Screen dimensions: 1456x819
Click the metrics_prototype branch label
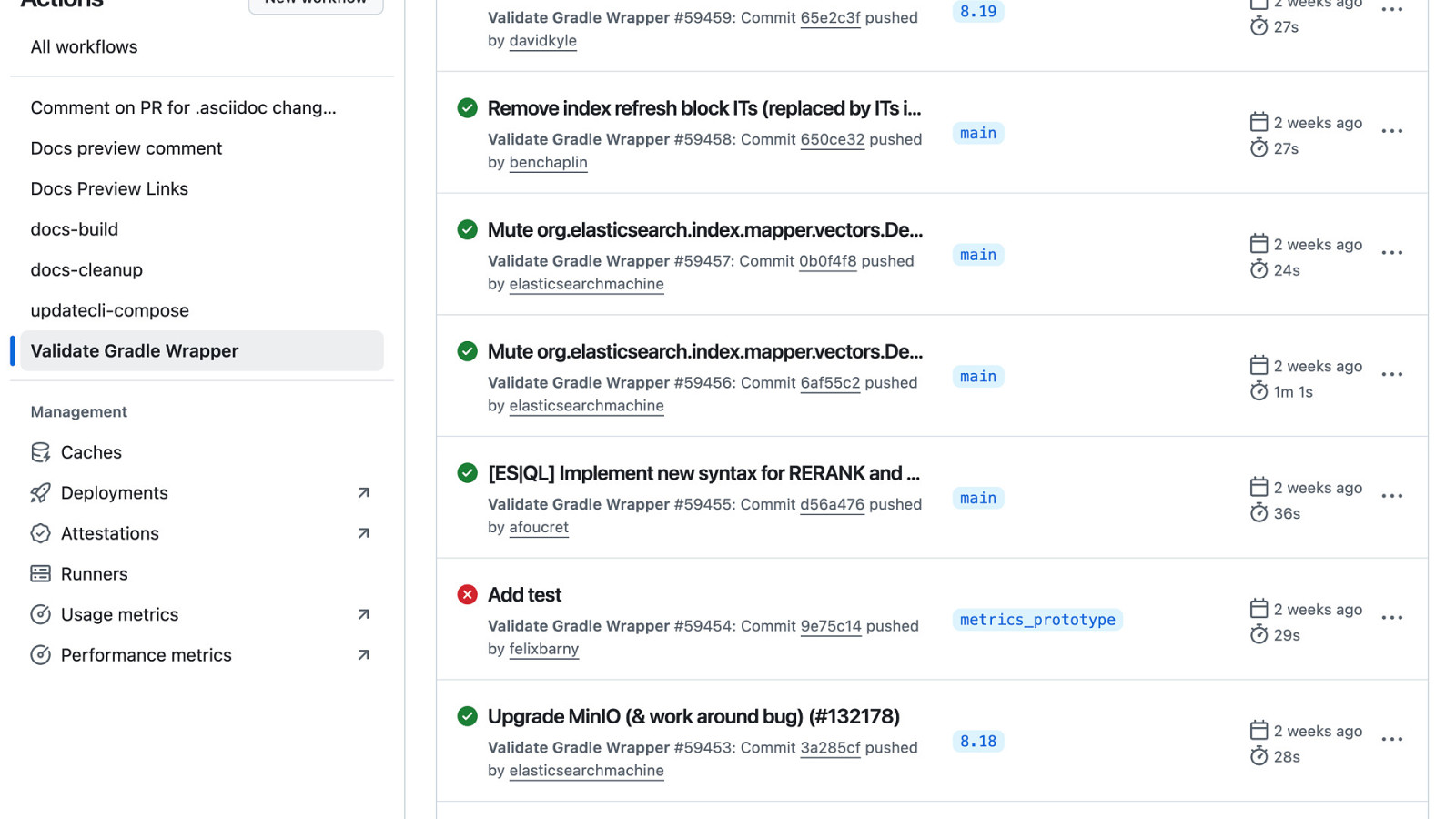pos(1037,620)
